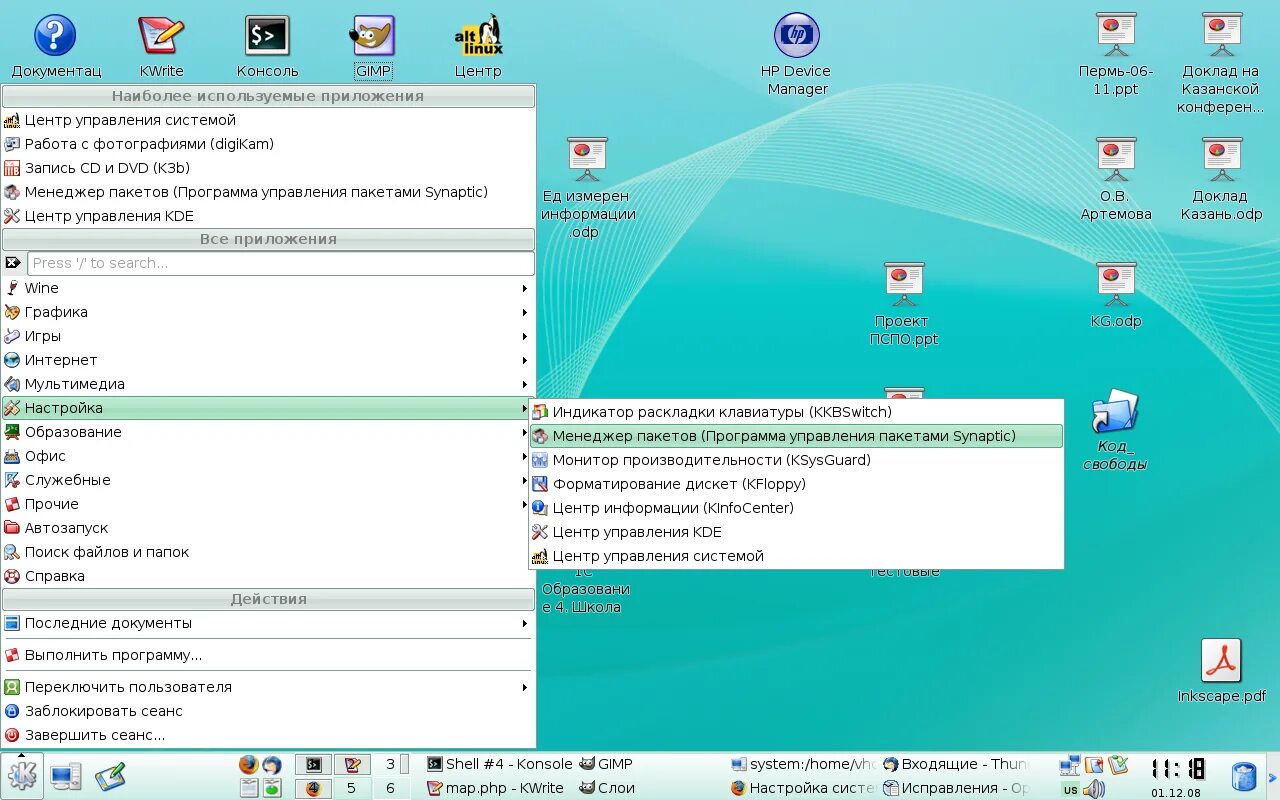Switch to virtual desktop 5
The image size is (1280, 800).
[x=351, y=788]
